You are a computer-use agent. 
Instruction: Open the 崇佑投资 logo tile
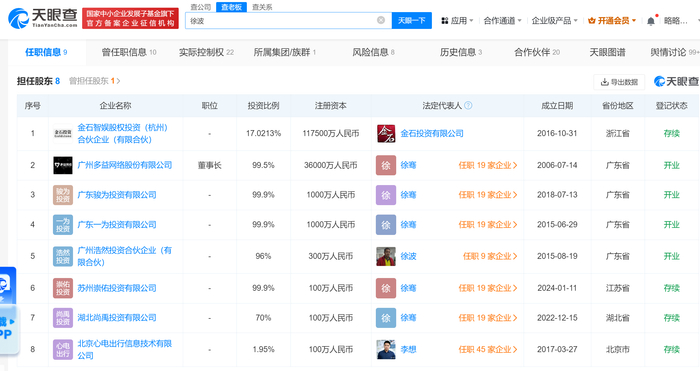click(x=63, y=288)
